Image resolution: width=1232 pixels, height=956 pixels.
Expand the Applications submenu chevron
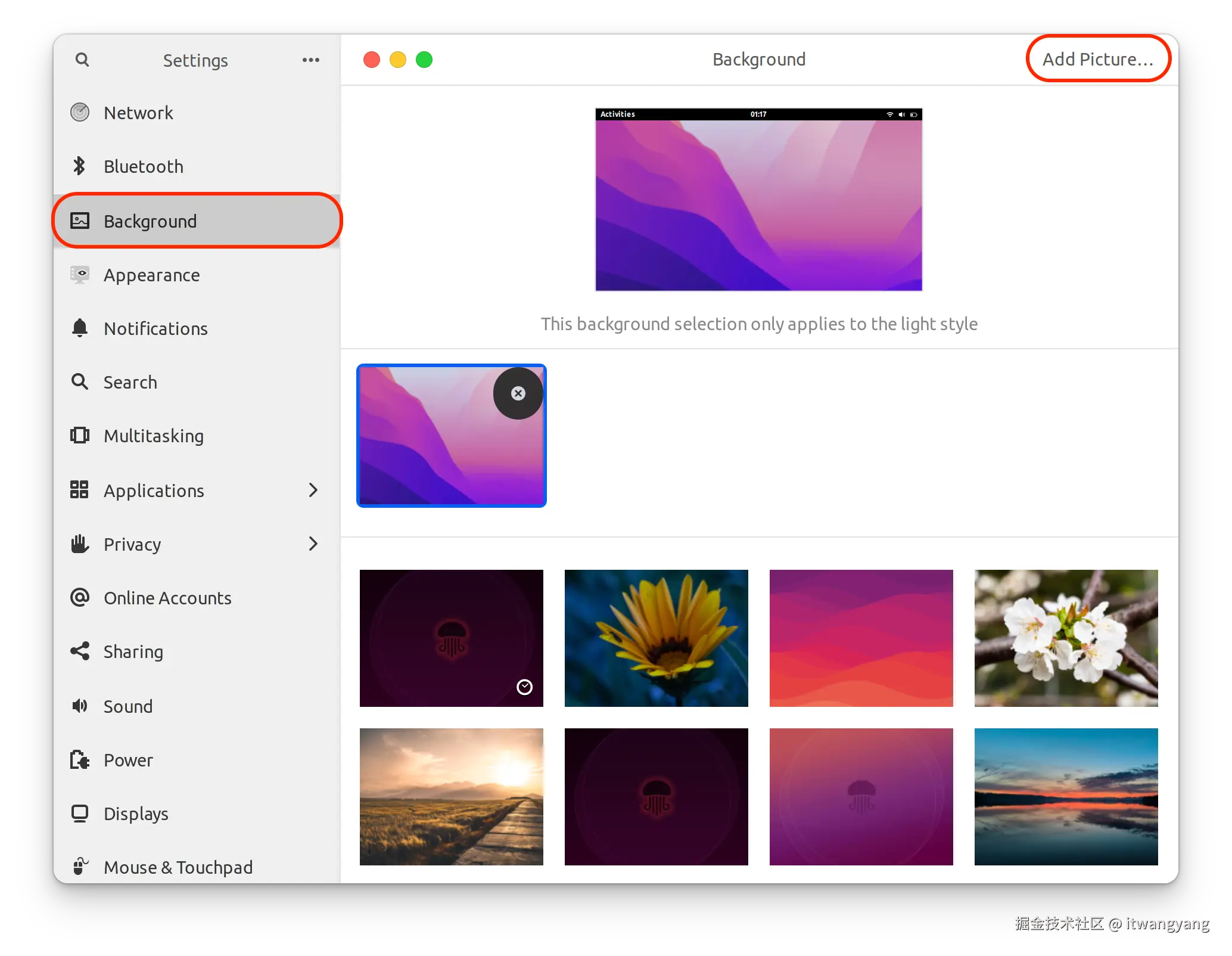(x=313, y=490)
